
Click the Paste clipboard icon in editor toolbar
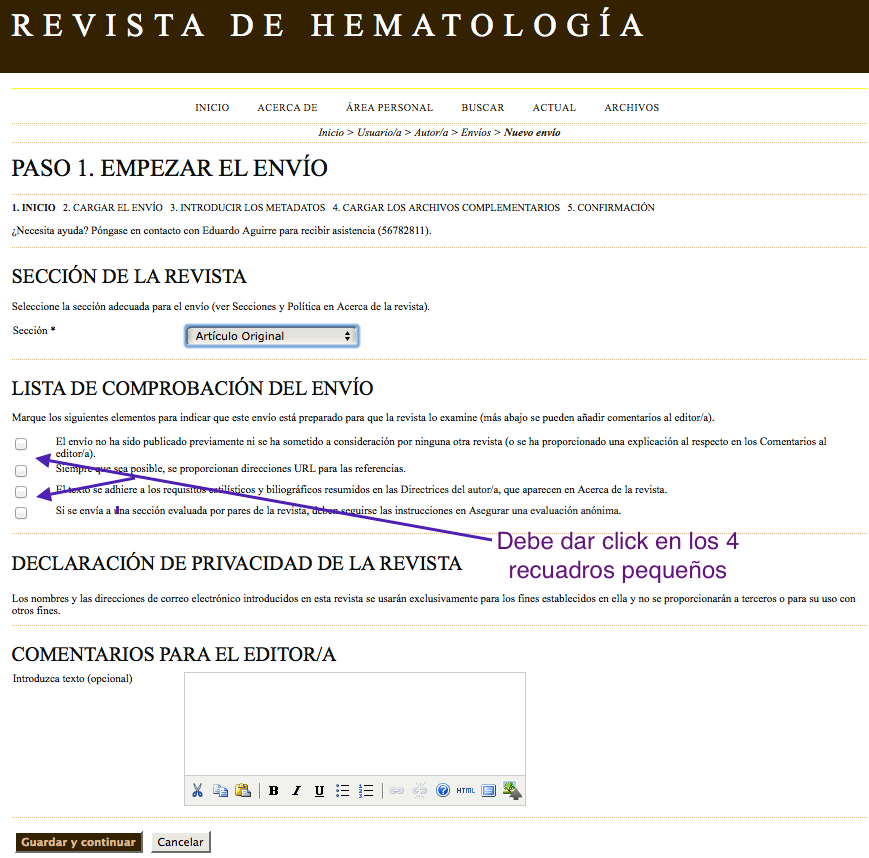pos(243,790)
